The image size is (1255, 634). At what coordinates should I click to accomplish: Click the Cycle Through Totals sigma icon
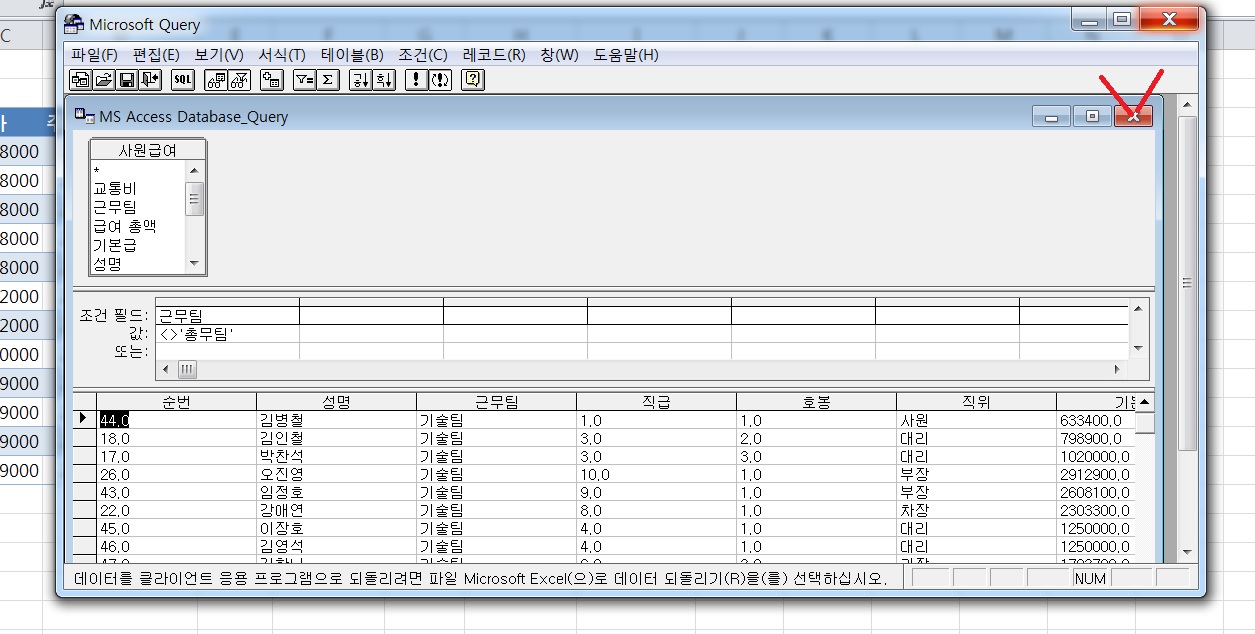point(327,80)
